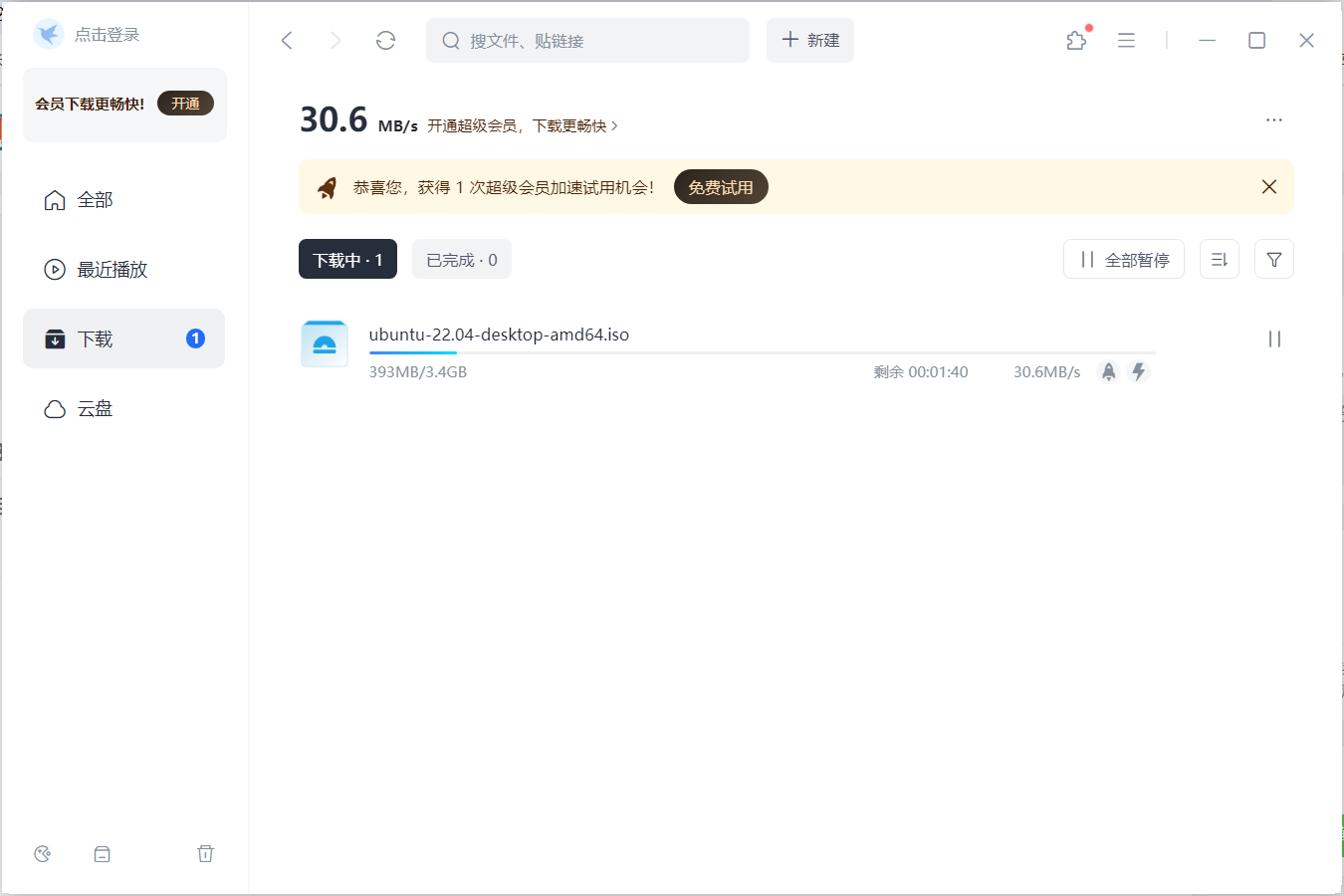1344x896 pixels.
Task: Click the 新建 new task button
Action: pyautogui.click(x=810, y=41)
